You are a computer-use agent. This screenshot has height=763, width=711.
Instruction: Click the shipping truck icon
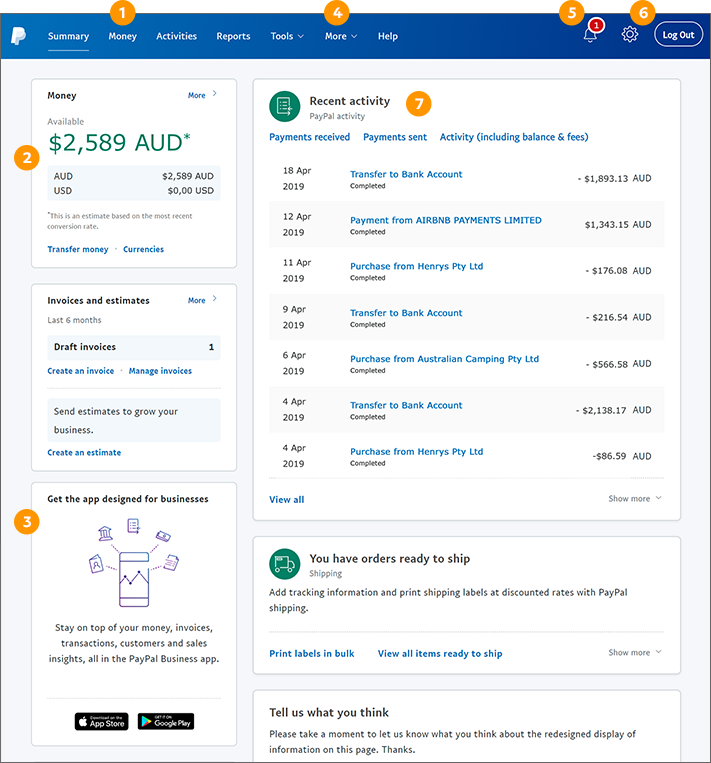pos(285,564)
